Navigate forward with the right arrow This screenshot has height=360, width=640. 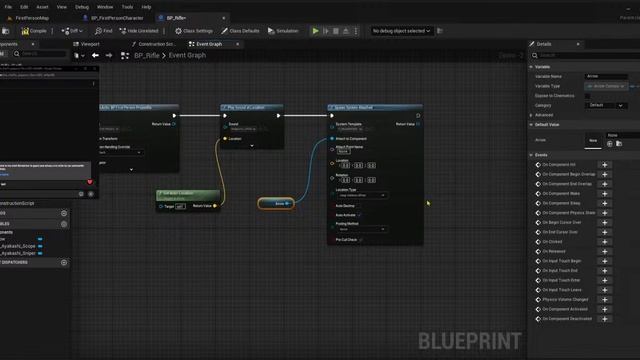pos(109,56)
